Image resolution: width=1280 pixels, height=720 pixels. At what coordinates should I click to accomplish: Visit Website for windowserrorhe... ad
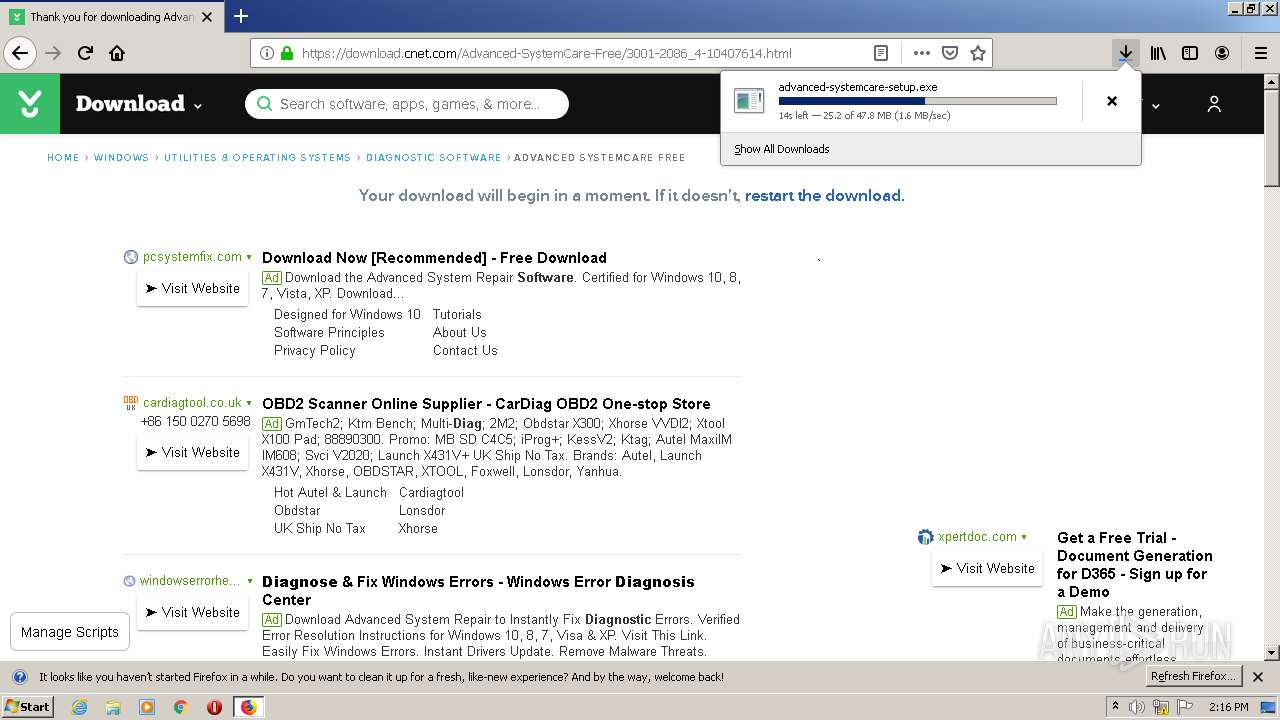point(192,612)
